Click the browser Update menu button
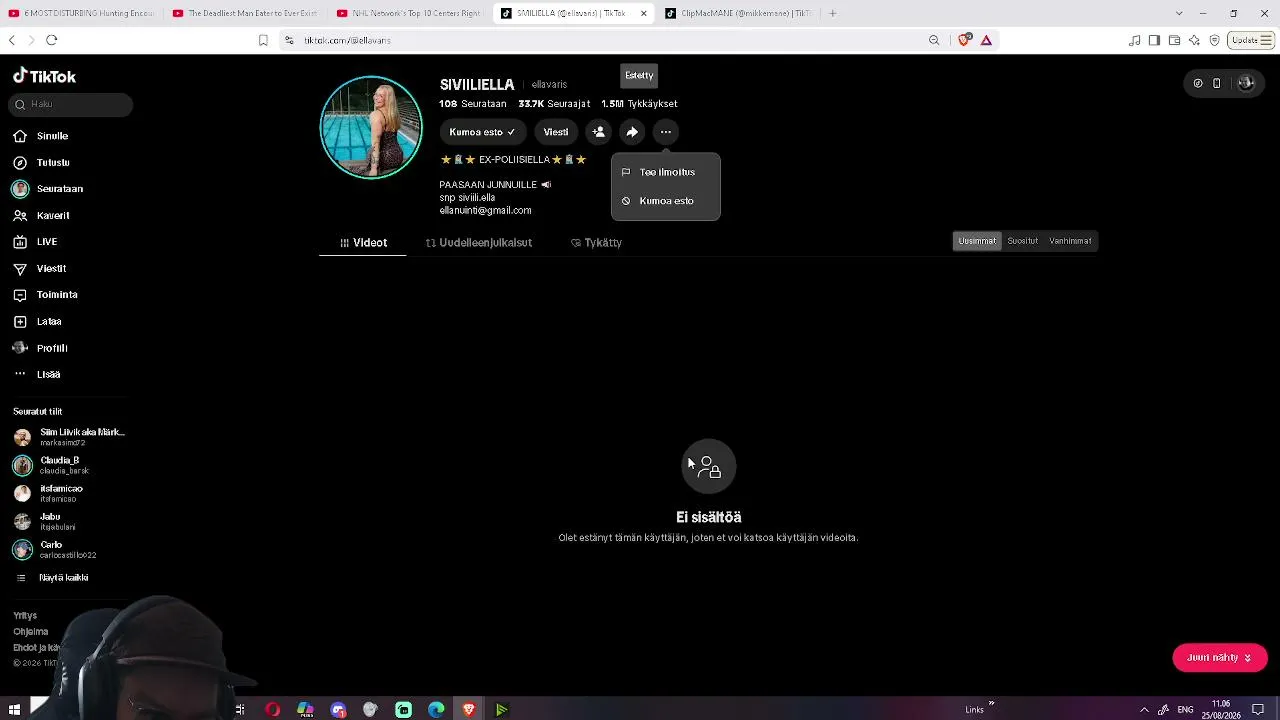The image size is (1280, 720). (x=1250, y=40)
